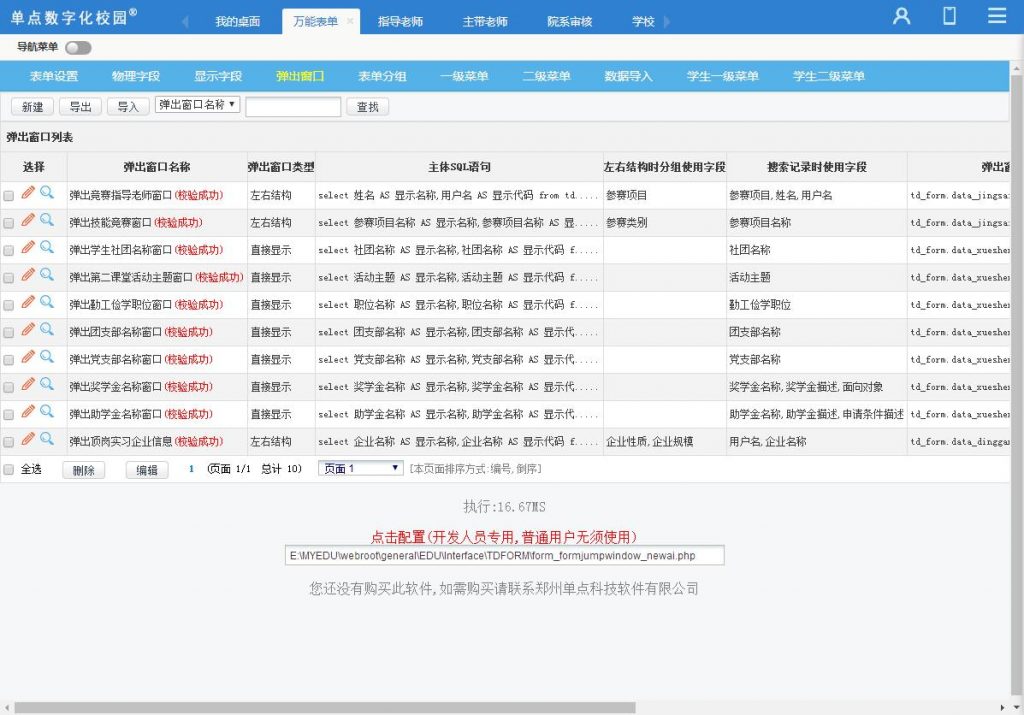Viewport: 1024px width, 715px height.
Task: Select the 数据导入 menu item
Action: 628,76
